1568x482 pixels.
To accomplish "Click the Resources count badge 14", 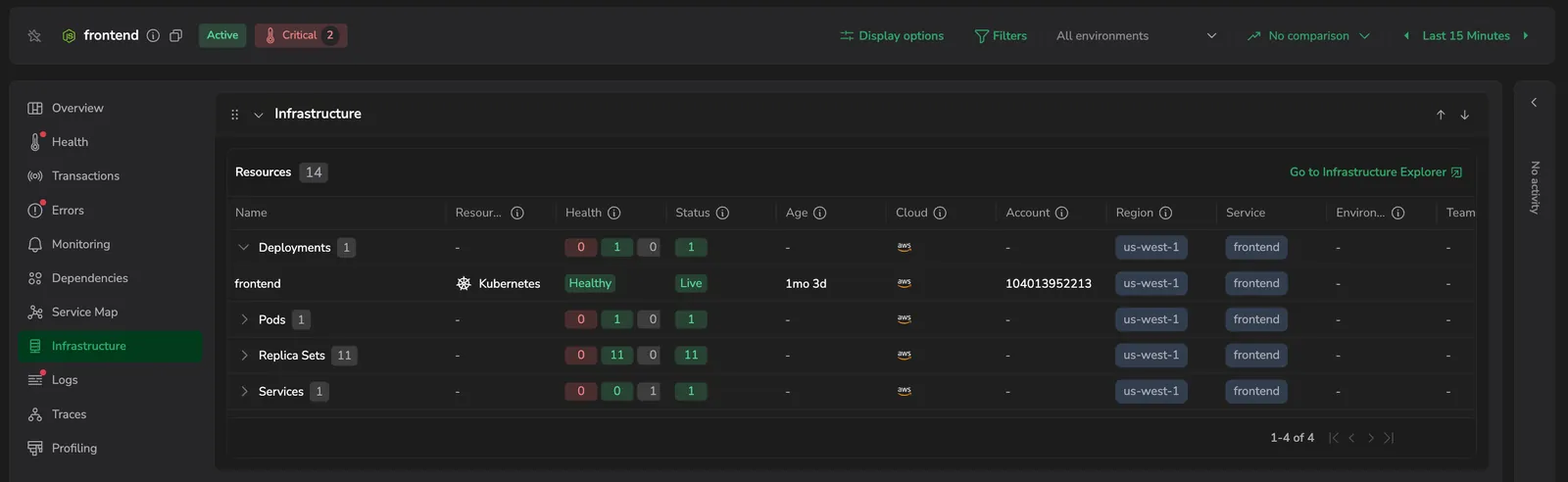I will tap(314, 172).
